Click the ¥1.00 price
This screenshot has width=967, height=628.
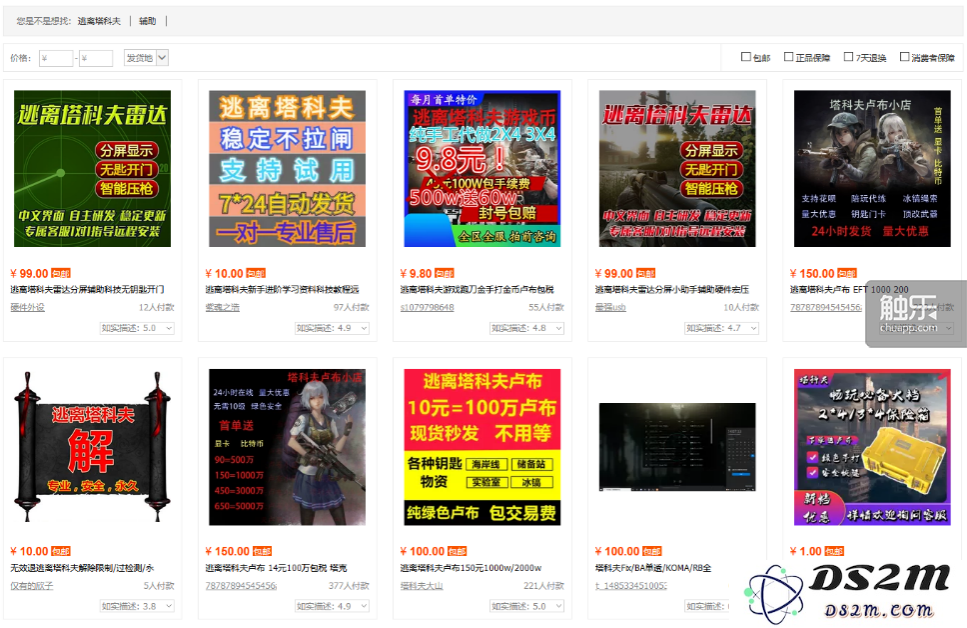(806, 552)
